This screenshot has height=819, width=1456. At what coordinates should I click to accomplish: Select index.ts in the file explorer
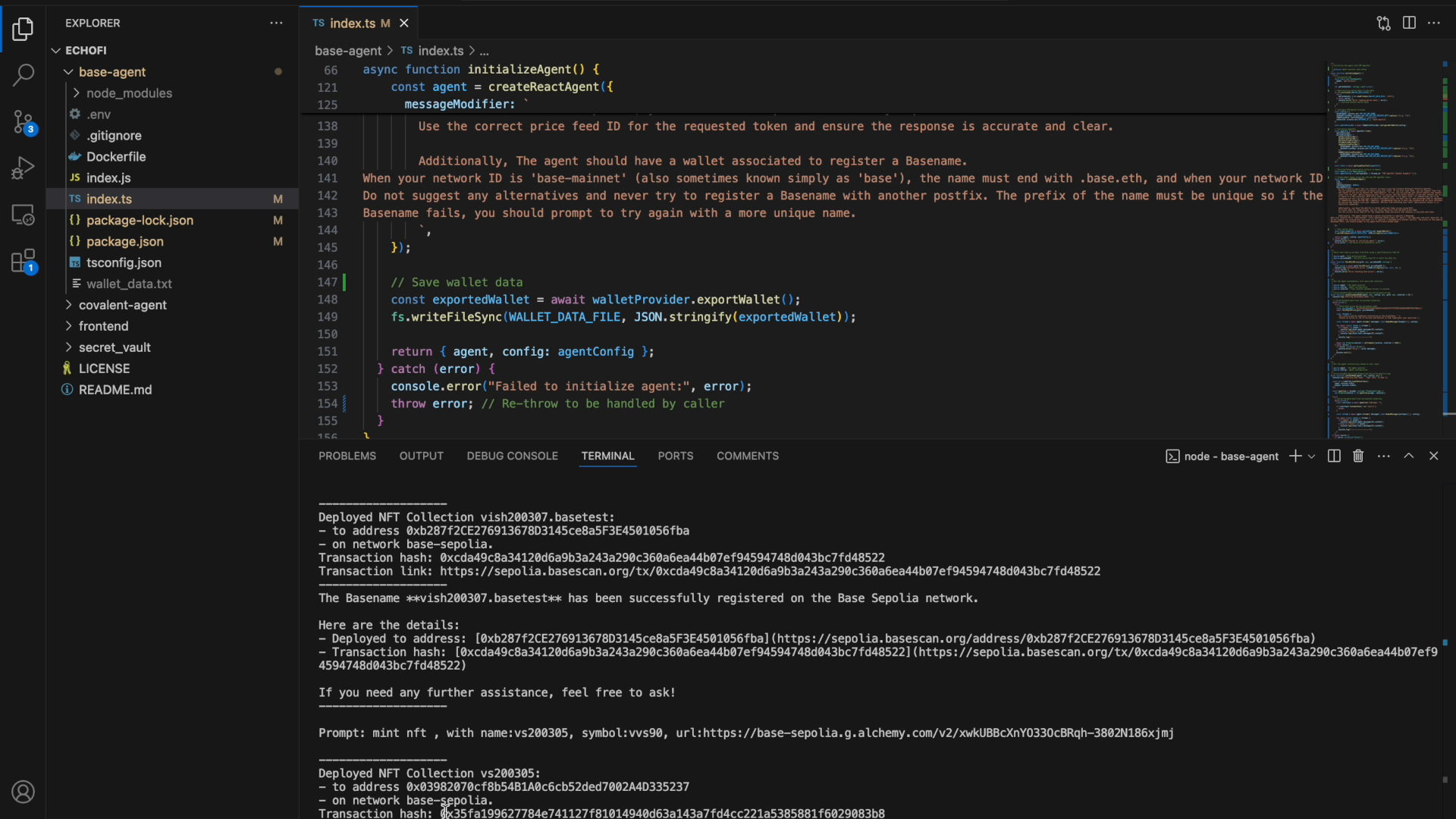coord(171,199)
